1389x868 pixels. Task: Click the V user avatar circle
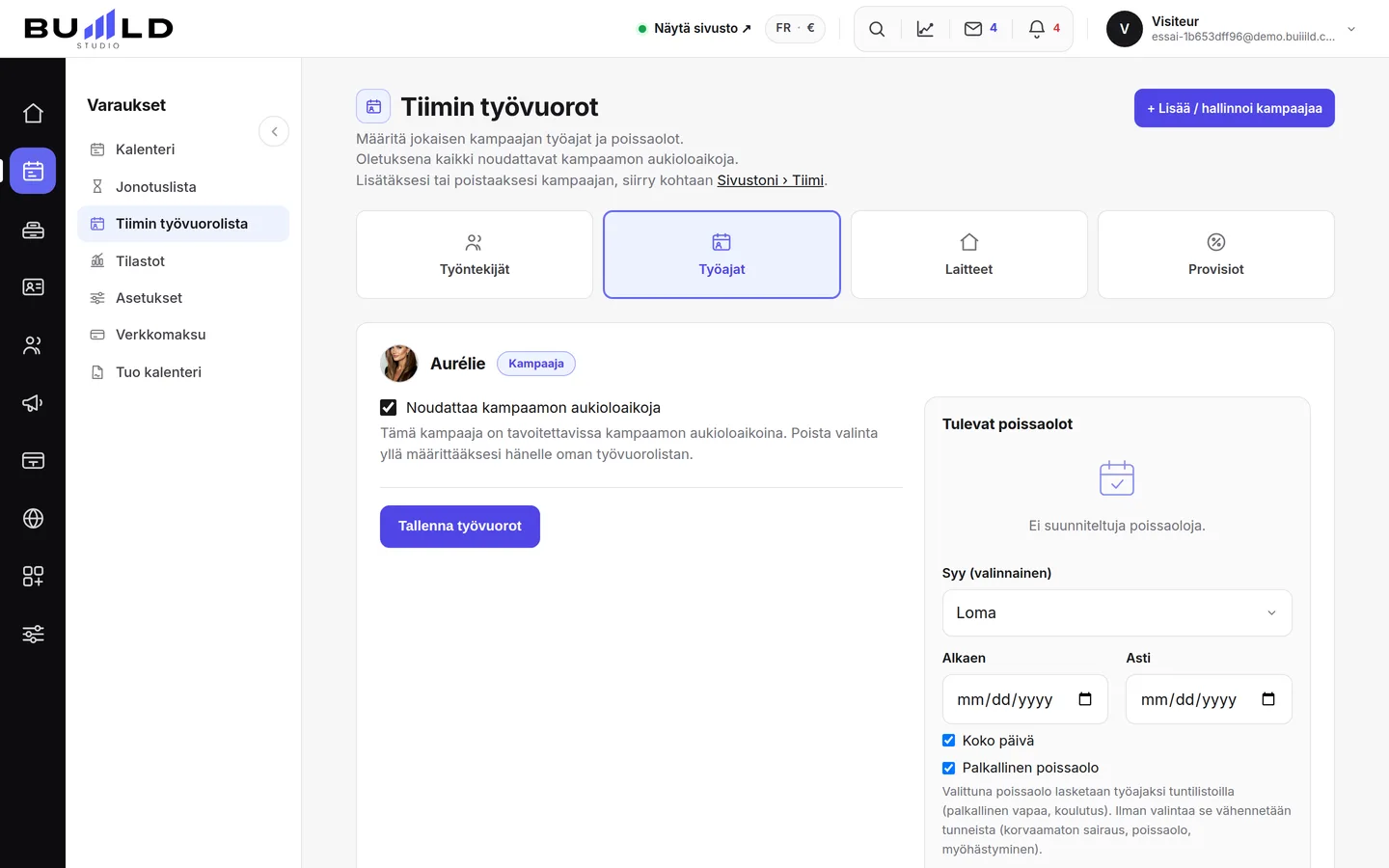(1124, 29)
